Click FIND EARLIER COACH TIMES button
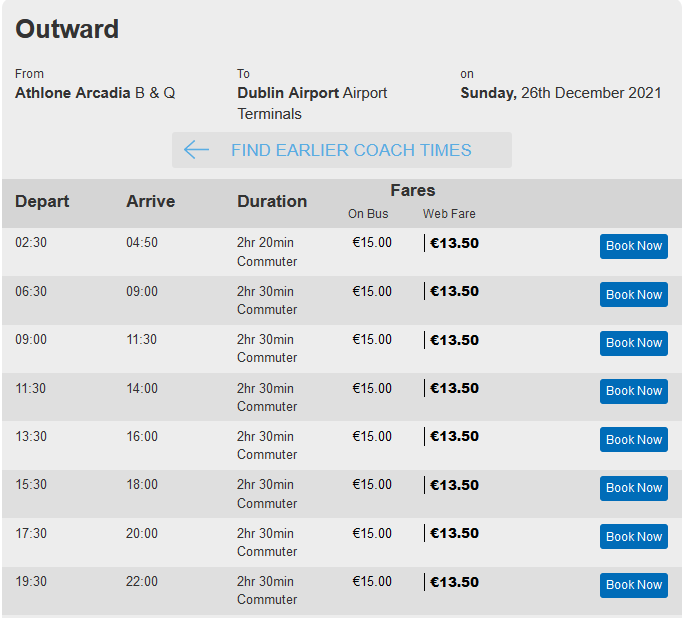This screenshot has width=684, height=618. click(342, 150)
